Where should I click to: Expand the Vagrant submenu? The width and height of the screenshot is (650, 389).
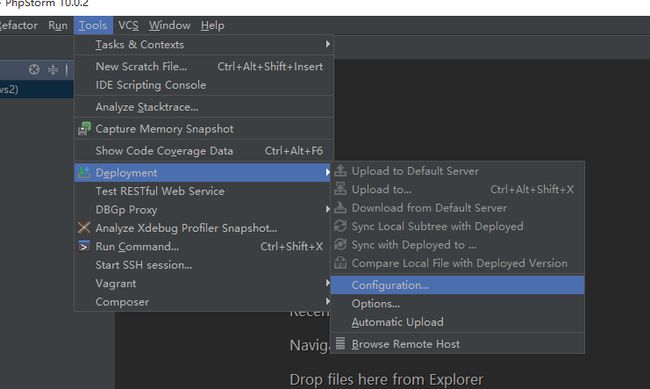pyautogui.click(x=203, y=283)
